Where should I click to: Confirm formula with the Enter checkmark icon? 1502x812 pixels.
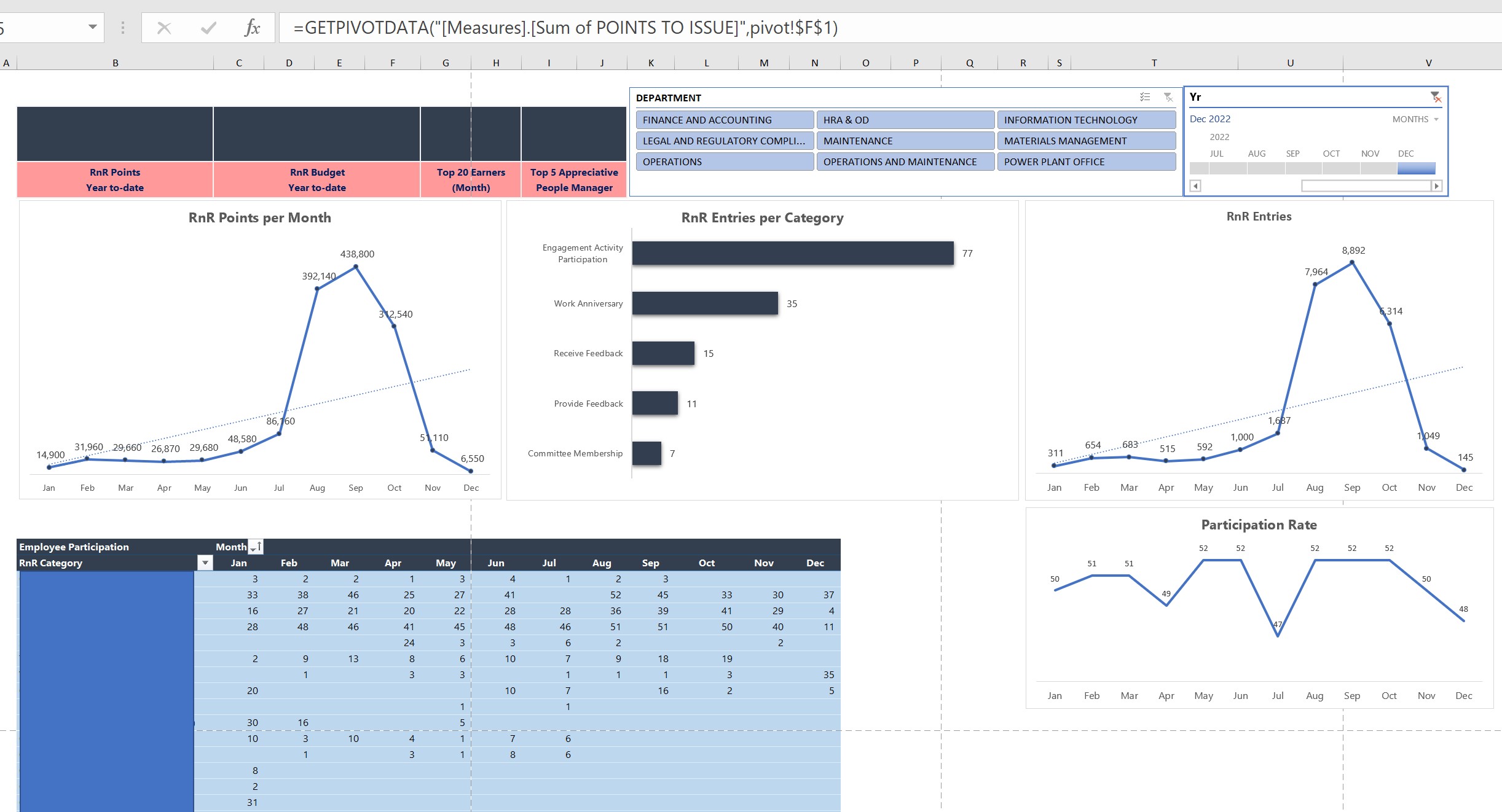pyautogui.click(x=208, y=28)
